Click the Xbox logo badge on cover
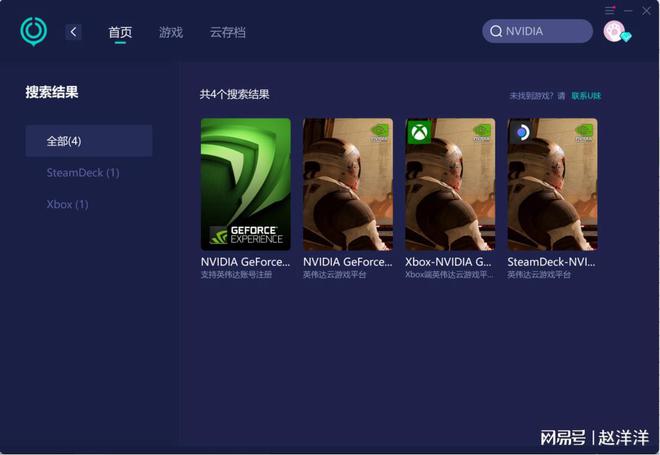660x455 pixels. tap(419, 132)
